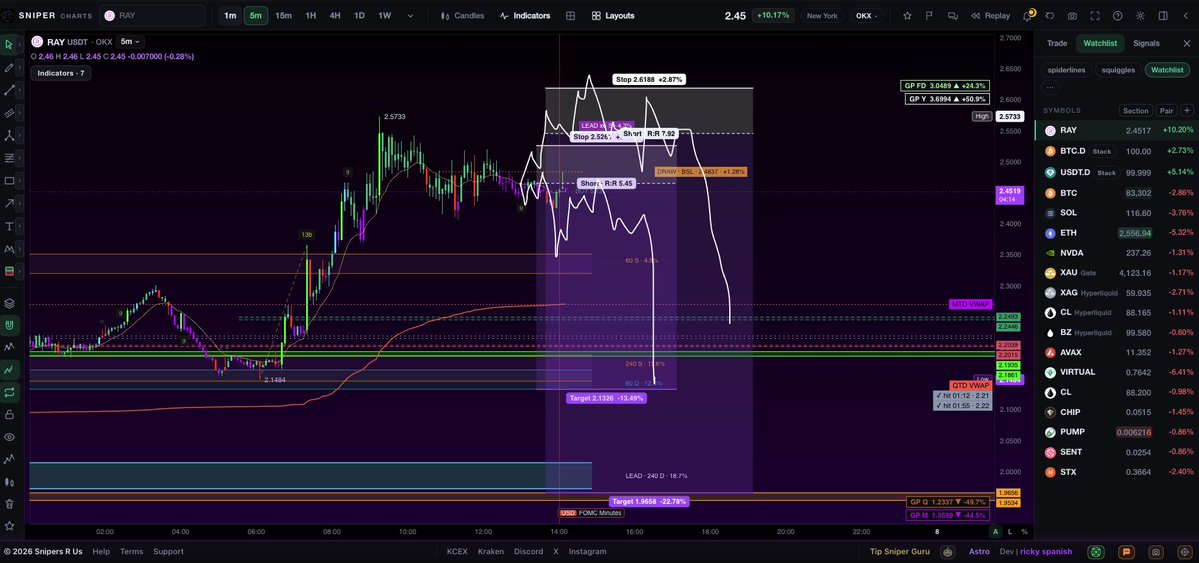Open the Discord link in footer
The image size is (1199, 563).
(528, 552)
